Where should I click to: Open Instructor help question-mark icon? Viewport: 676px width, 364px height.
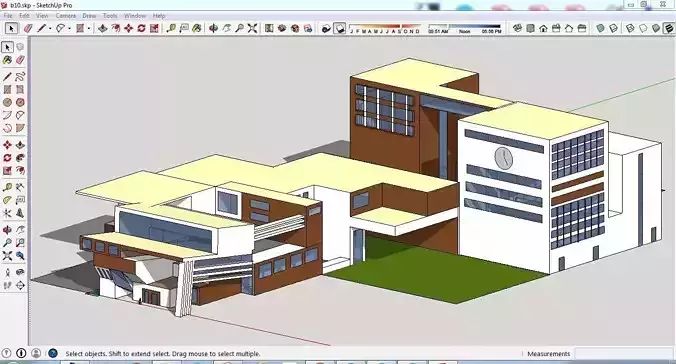click(53, 353)
